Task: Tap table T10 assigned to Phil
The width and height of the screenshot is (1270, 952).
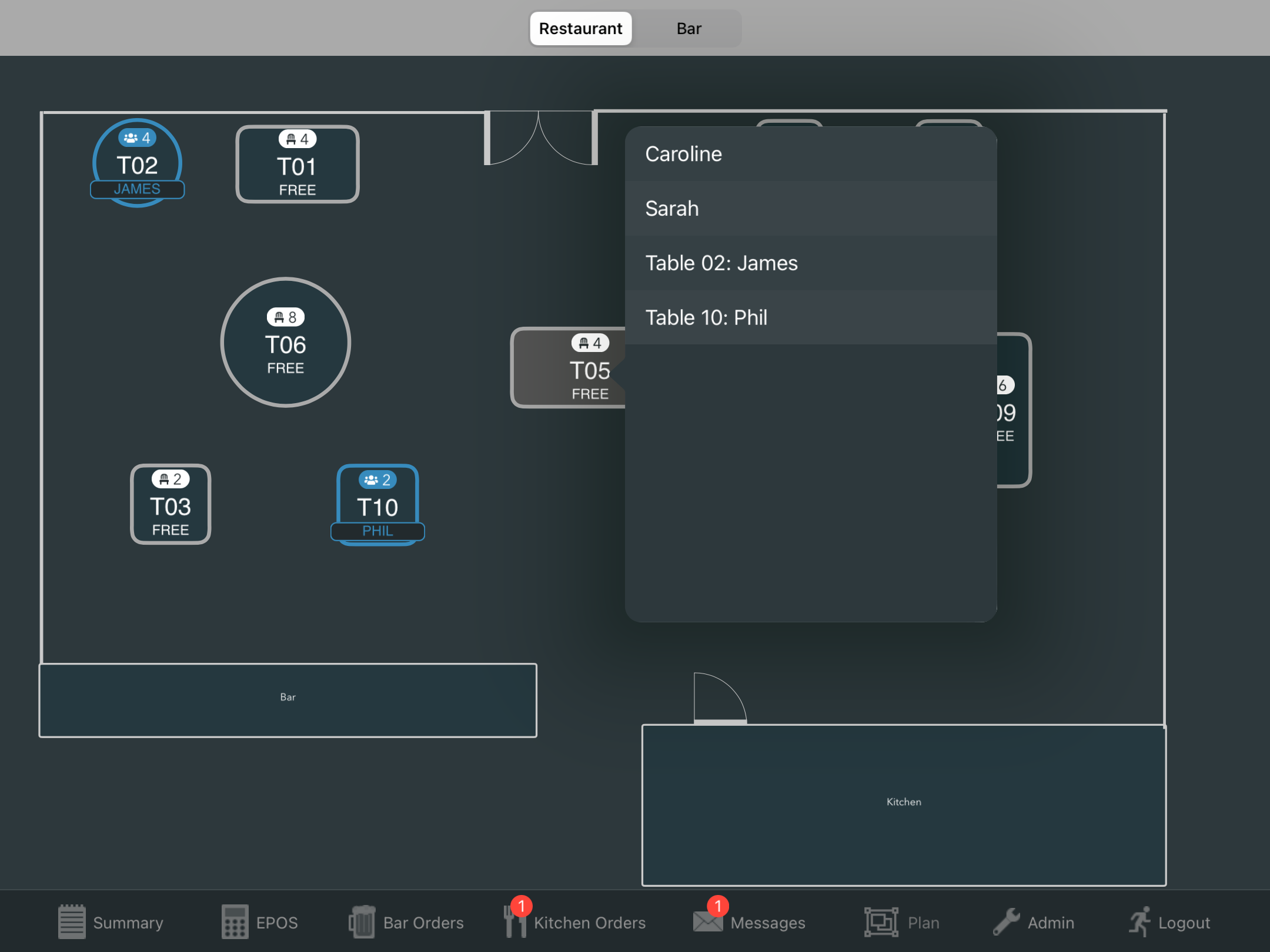Action: (x=377, y=504)
